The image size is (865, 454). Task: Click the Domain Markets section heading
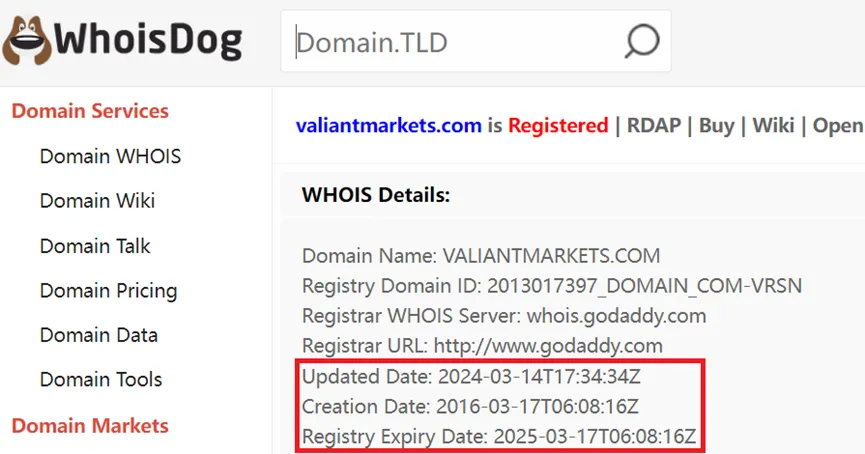pyautogui.click(x=90, y=426)
